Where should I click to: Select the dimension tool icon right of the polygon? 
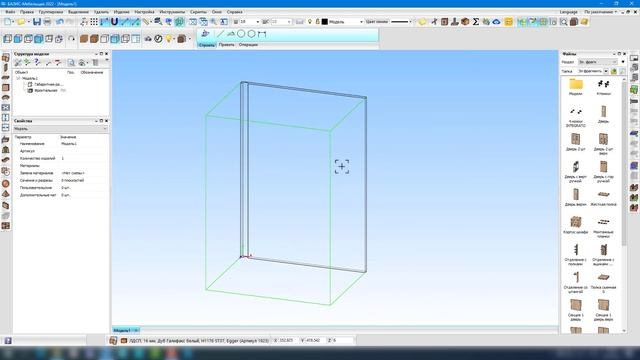click(x=262, y=34)
